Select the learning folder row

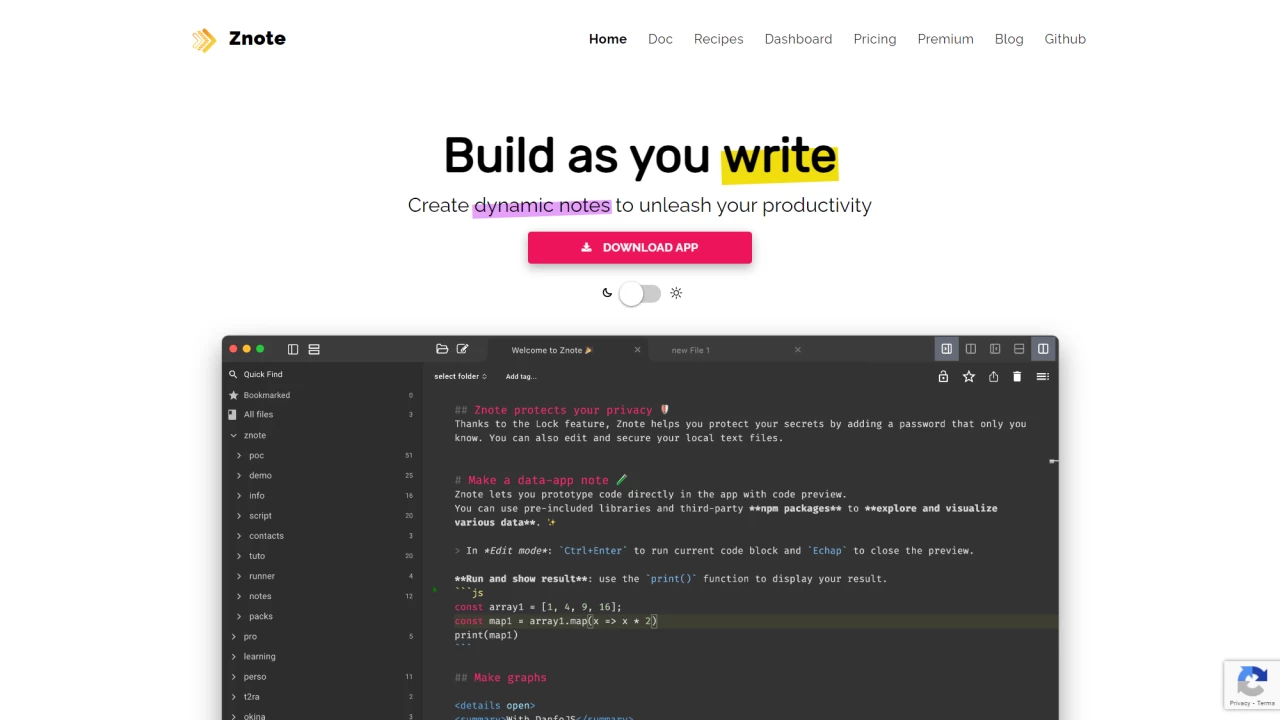[x=320, y=656]
